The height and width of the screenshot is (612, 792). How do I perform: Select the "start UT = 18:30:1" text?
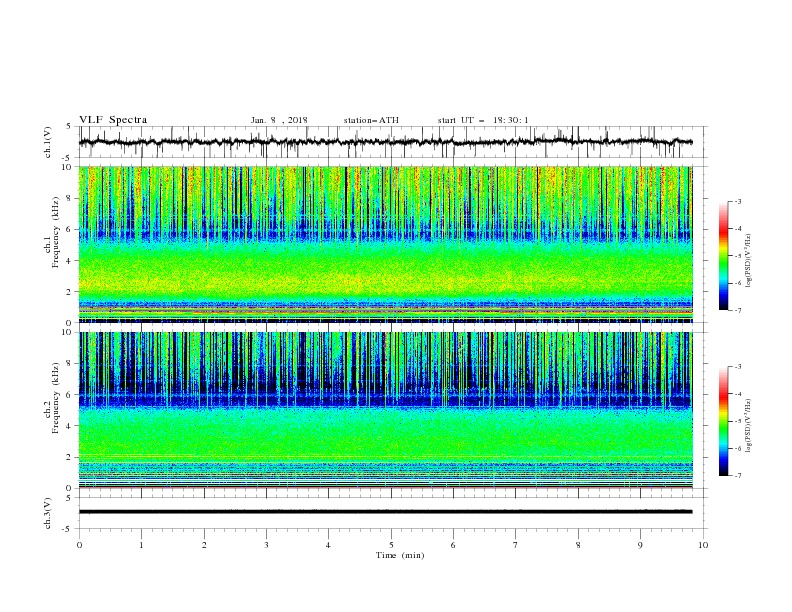point(483,120)
